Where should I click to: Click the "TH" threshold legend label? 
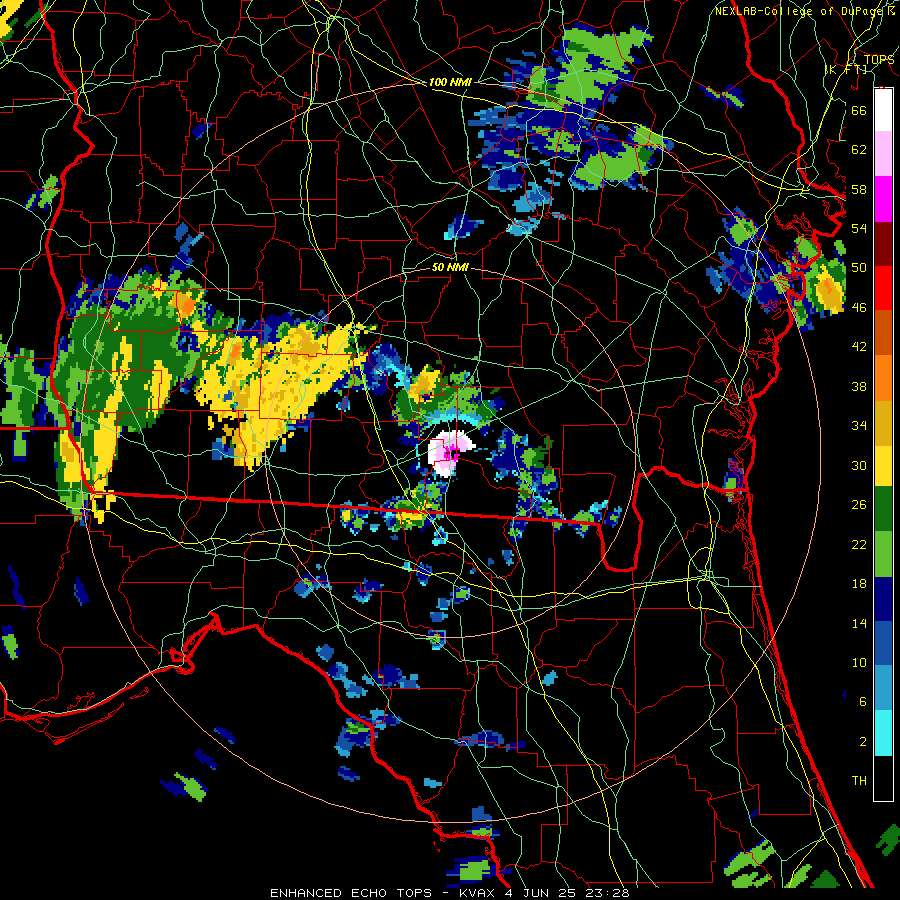(x=859, y=781)
